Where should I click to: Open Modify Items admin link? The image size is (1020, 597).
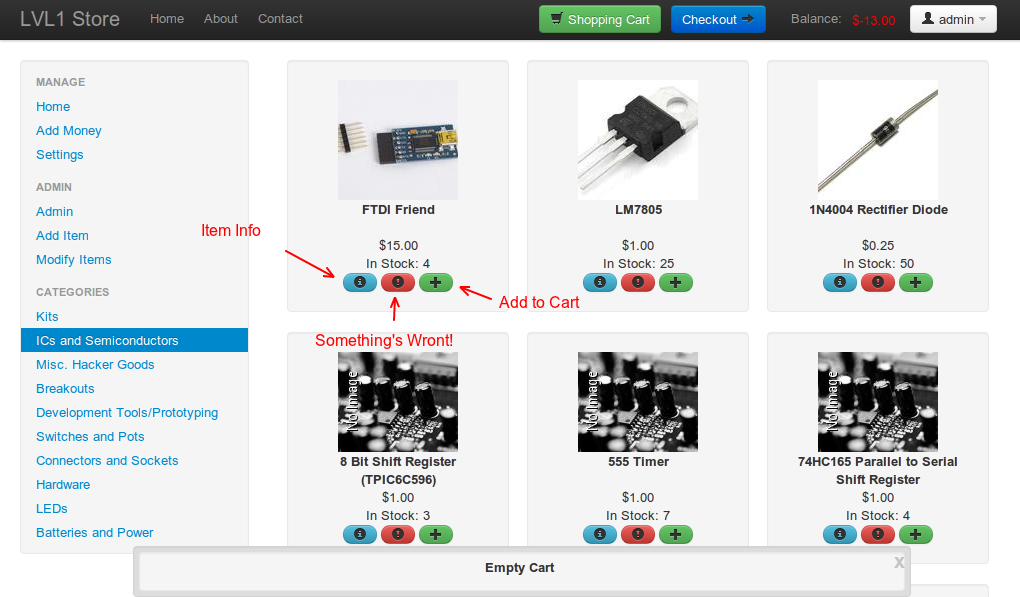73,260
